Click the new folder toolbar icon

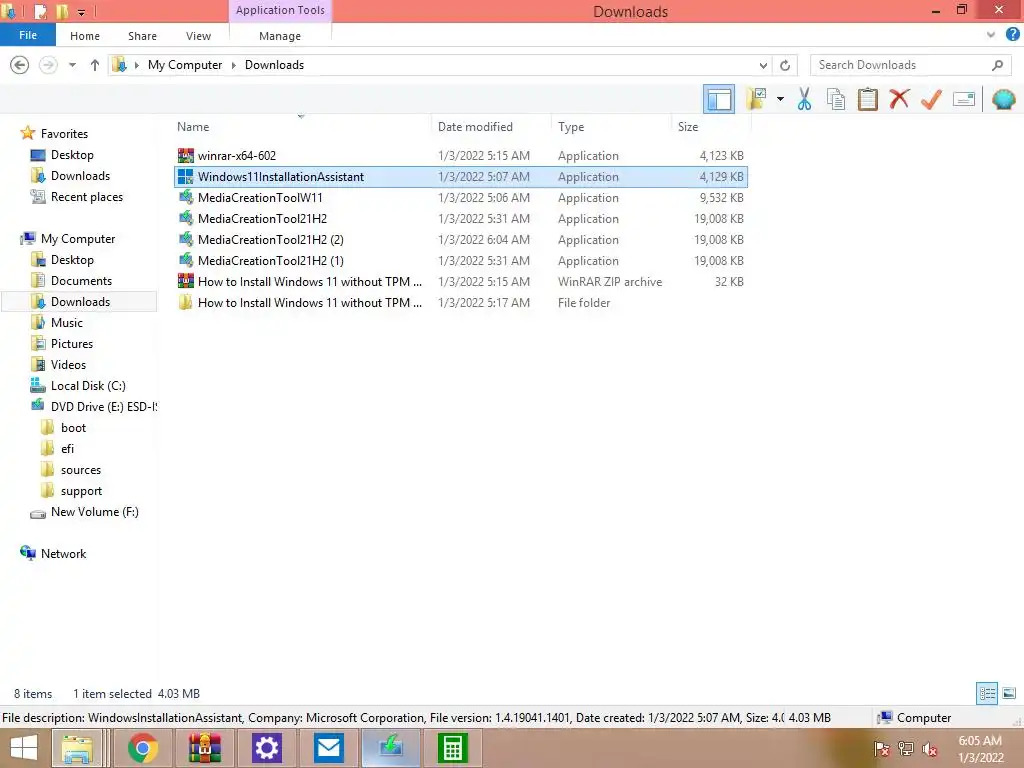[x=756, y=99]
